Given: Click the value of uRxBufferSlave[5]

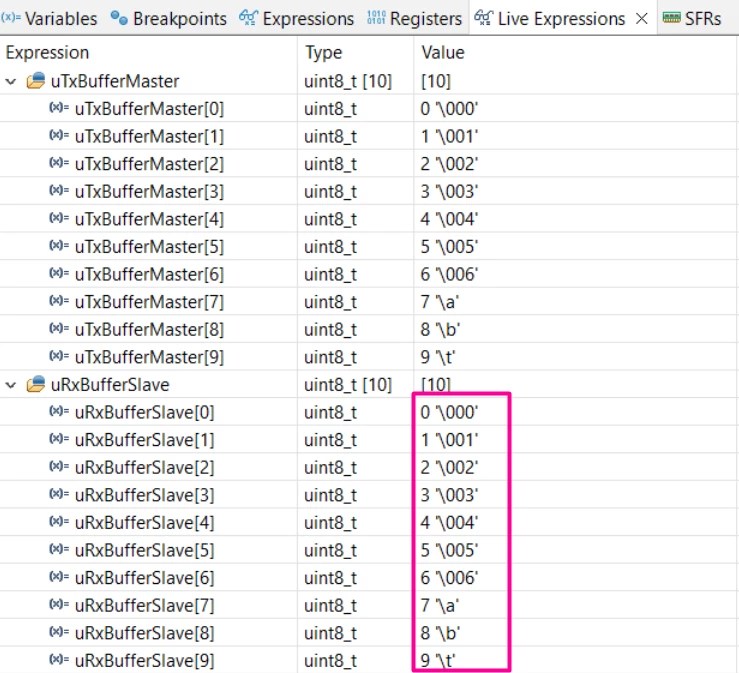Looking at the screenshot, I should pos(449,550).
